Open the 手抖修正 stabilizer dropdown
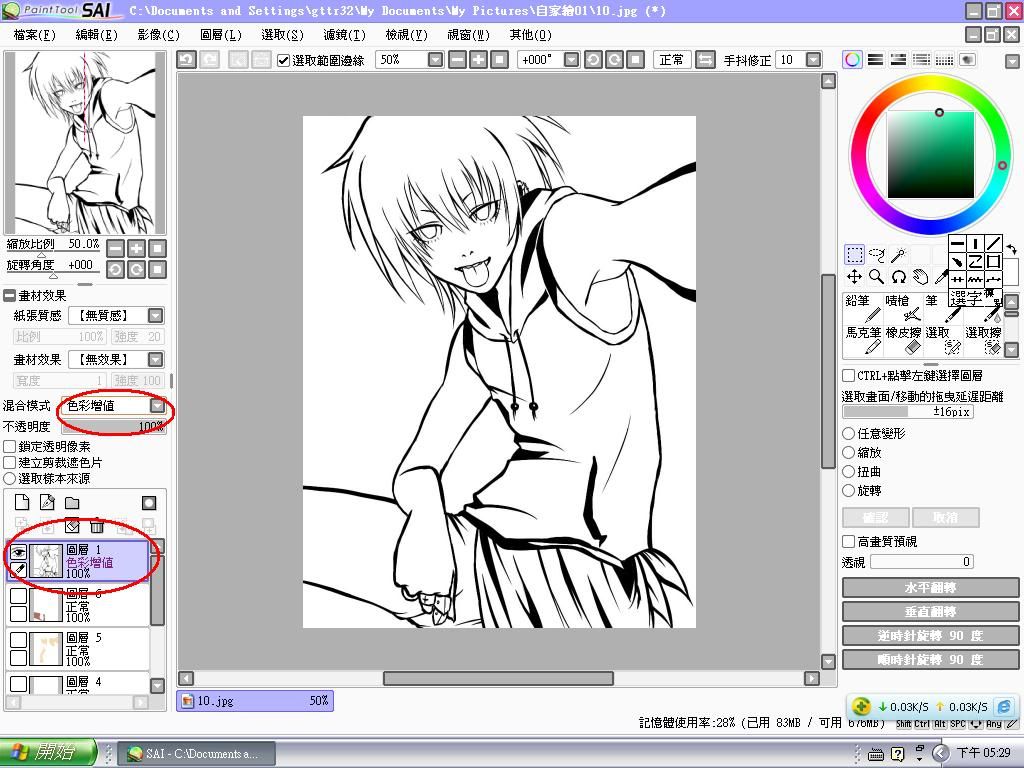Viewport: 1024px width, 768px height. click(813, 60)
